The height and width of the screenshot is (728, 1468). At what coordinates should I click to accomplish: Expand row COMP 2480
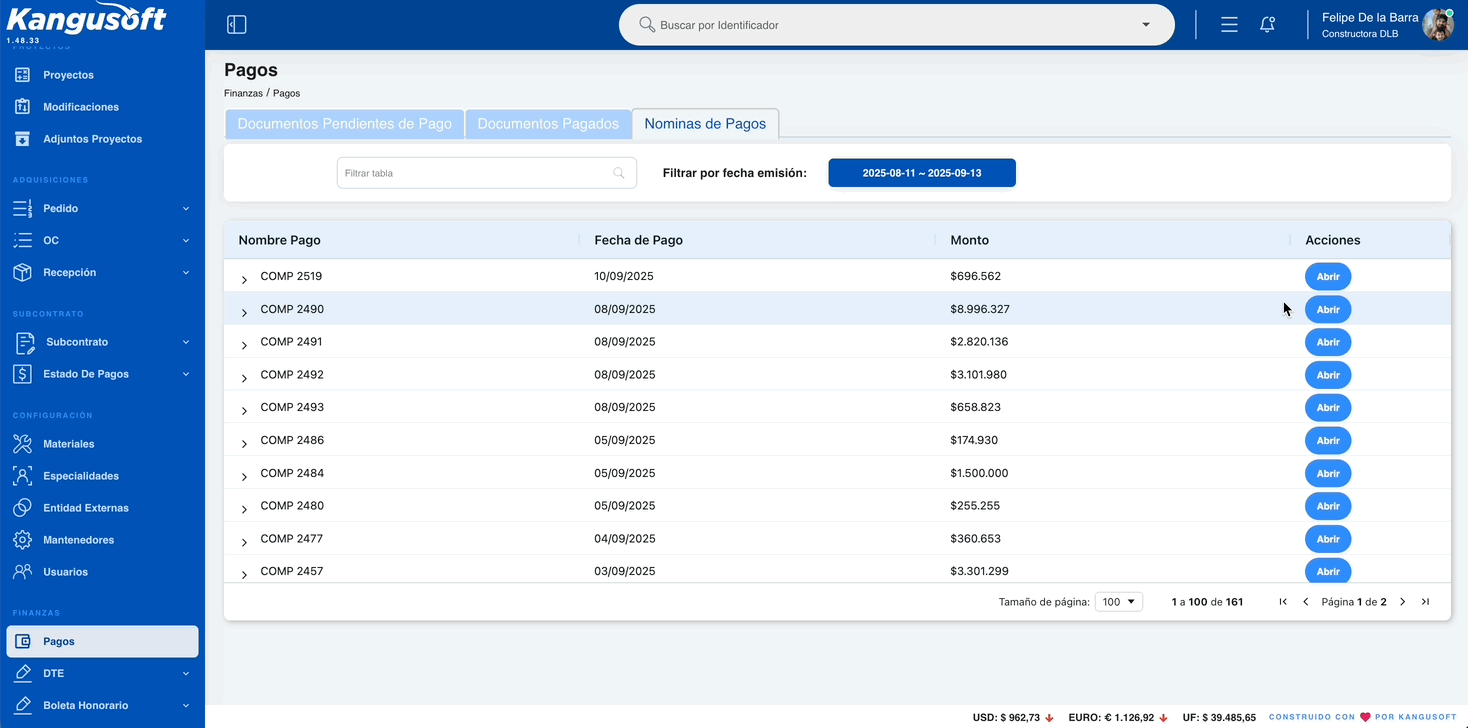(x=244, y=509)
